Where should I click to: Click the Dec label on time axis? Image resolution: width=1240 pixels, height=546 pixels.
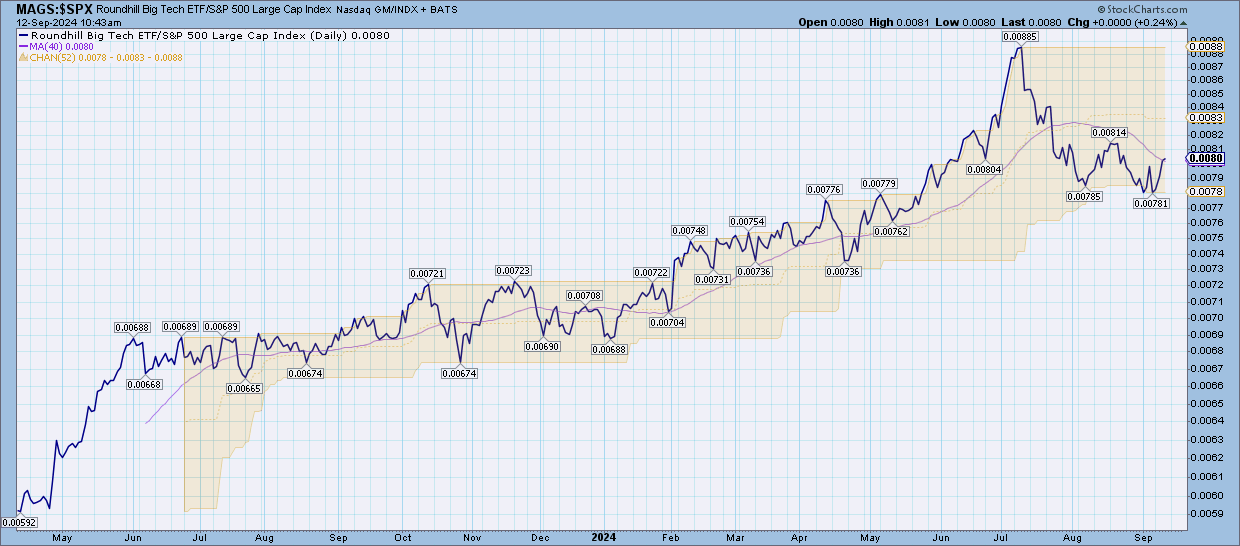tap(538, 537)
